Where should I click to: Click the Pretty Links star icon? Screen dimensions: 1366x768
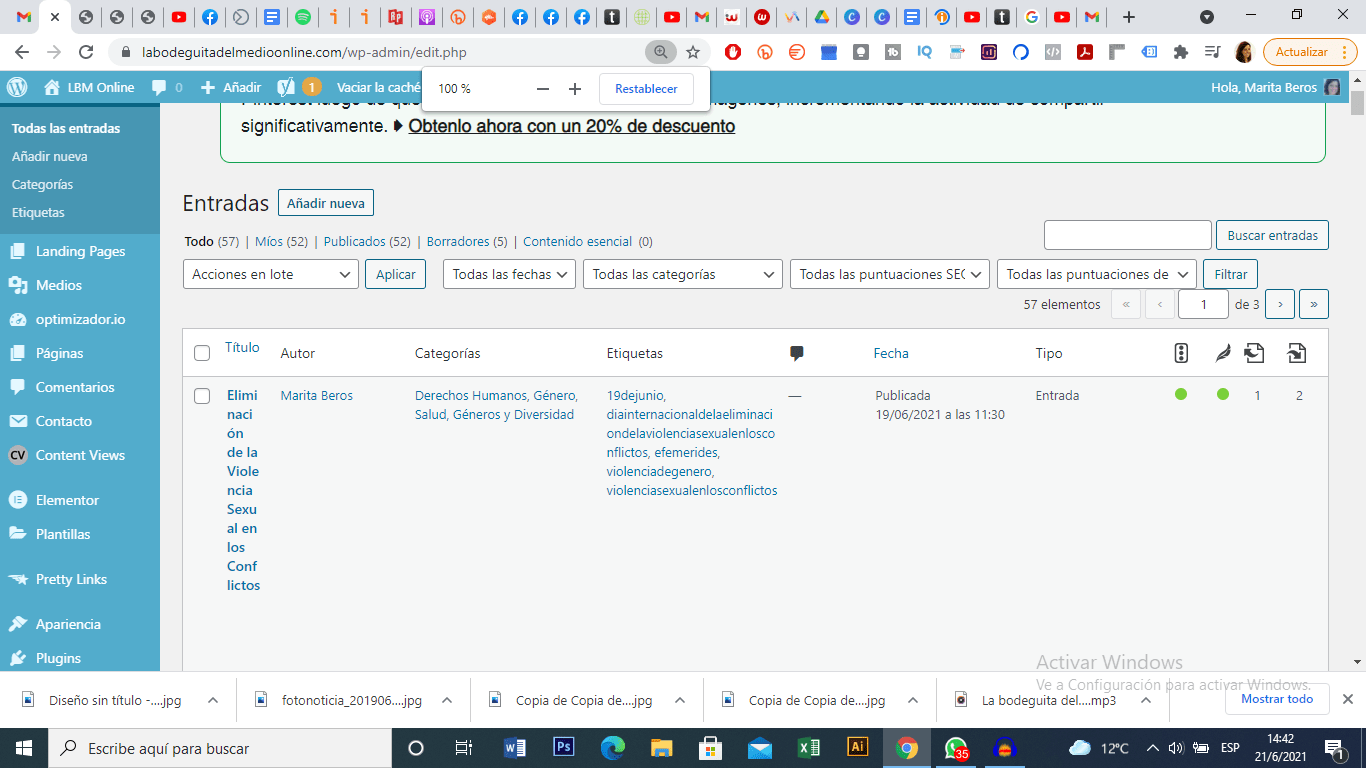17,579
